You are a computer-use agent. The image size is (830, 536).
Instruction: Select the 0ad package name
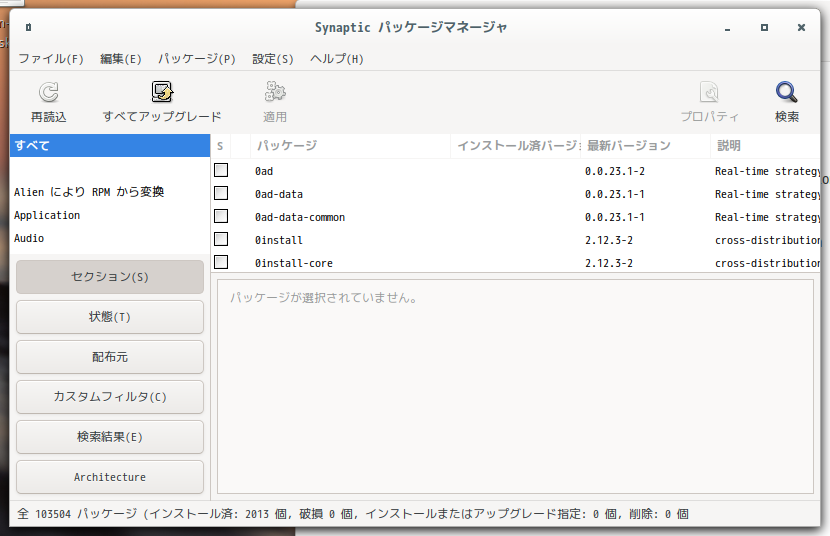click(264, 171)
